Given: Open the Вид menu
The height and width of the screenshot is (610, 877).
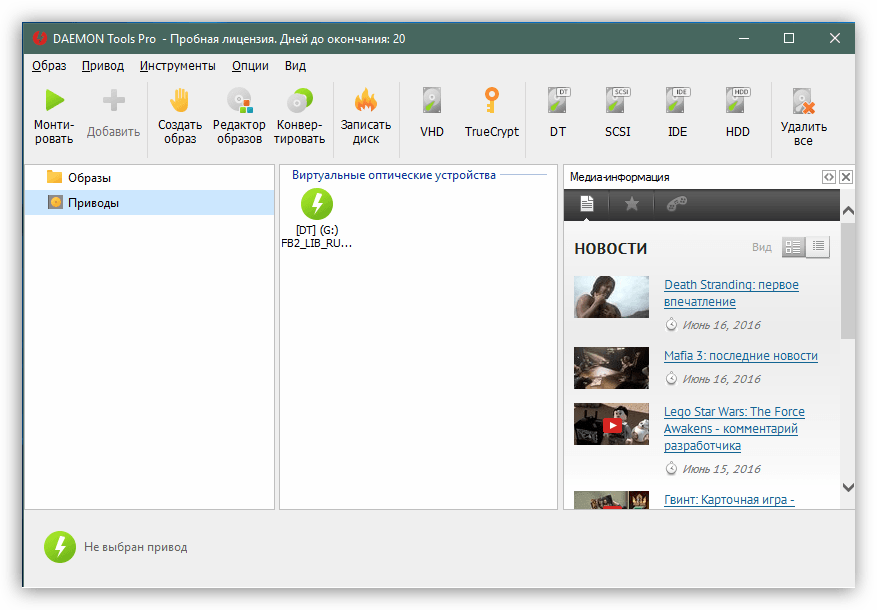Looking at the screenshot, I should pos(295,66).
